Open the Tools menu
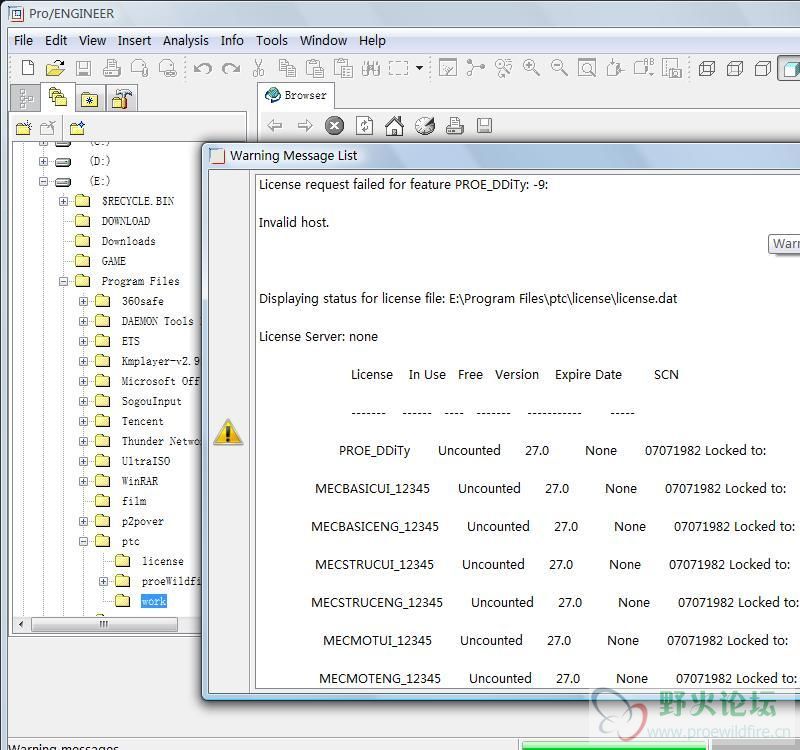The width and height of the screenshot is (800, 750). point(271,40)
